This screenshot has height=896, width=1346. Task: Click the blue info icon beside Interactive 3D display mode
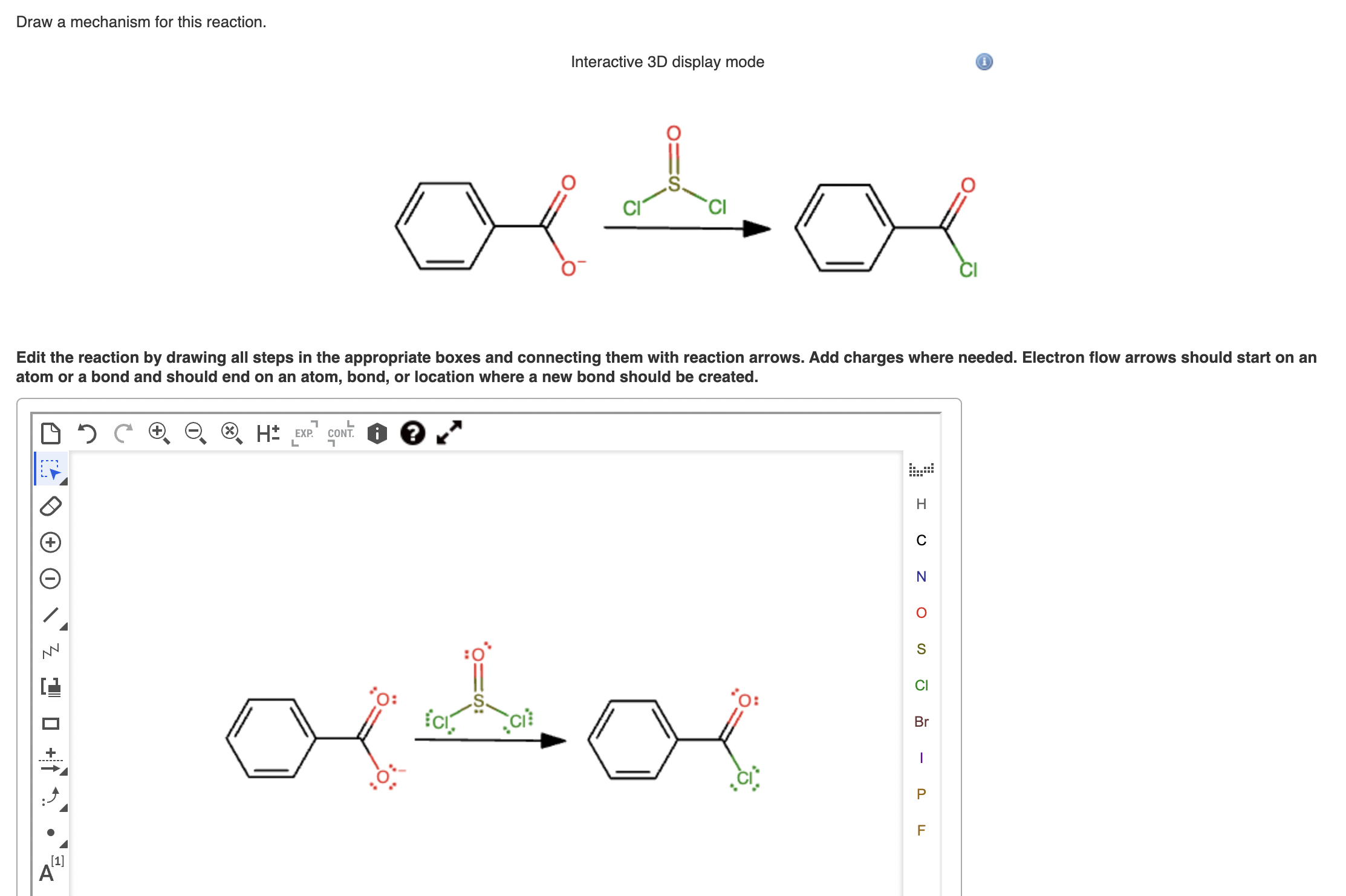tap(983, 62)
